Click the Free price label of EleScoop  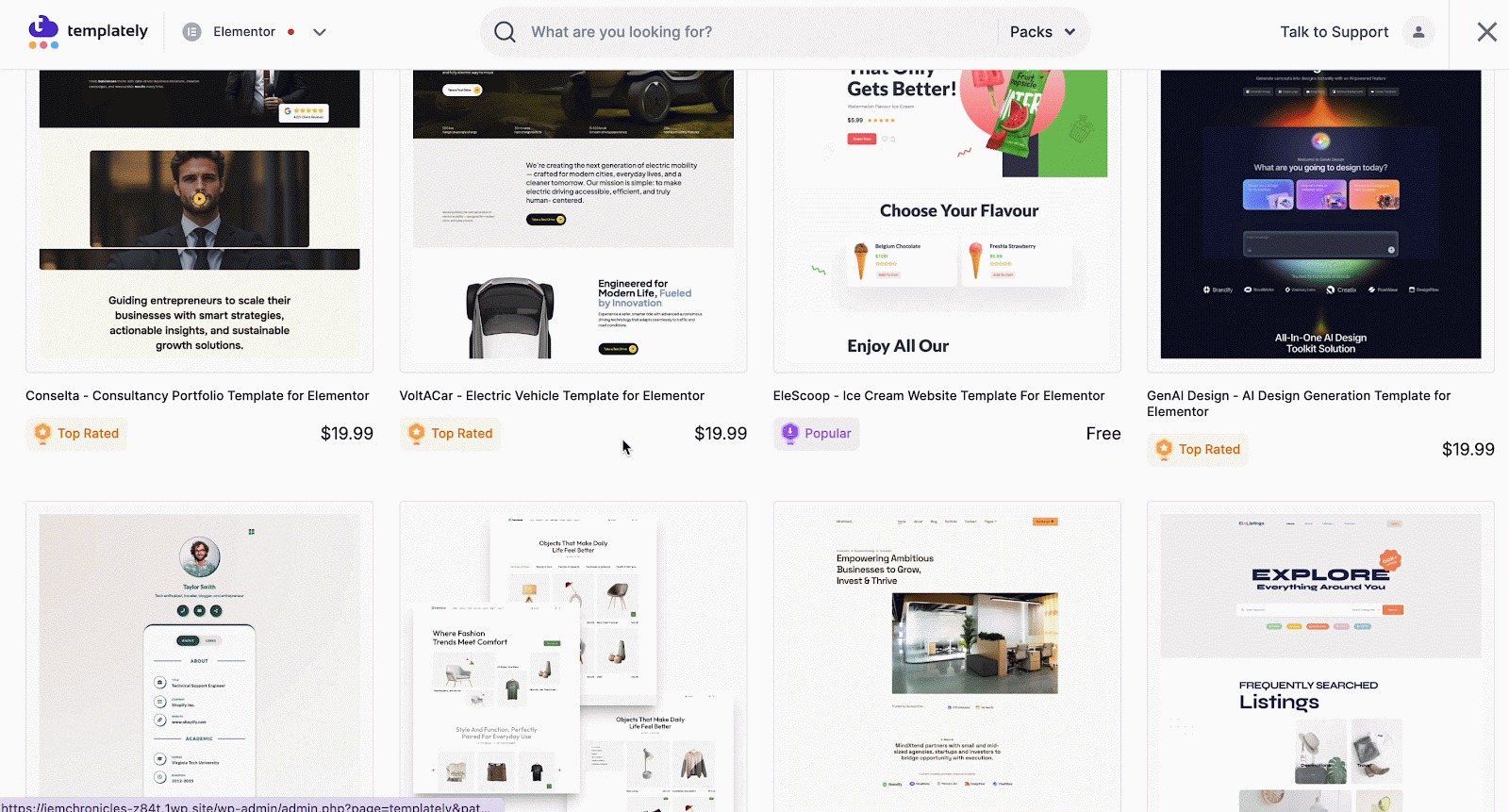(1103, 434)
